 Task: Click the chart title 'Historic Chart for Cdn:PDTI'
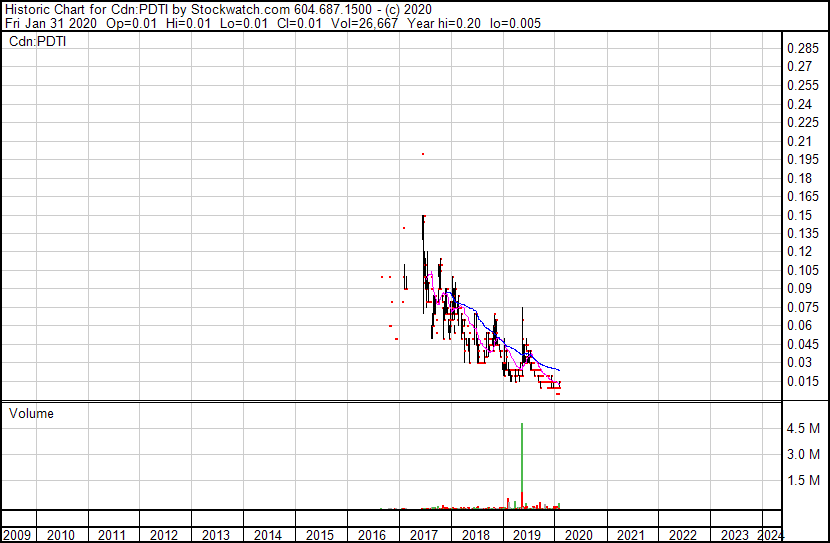(87, 10)
